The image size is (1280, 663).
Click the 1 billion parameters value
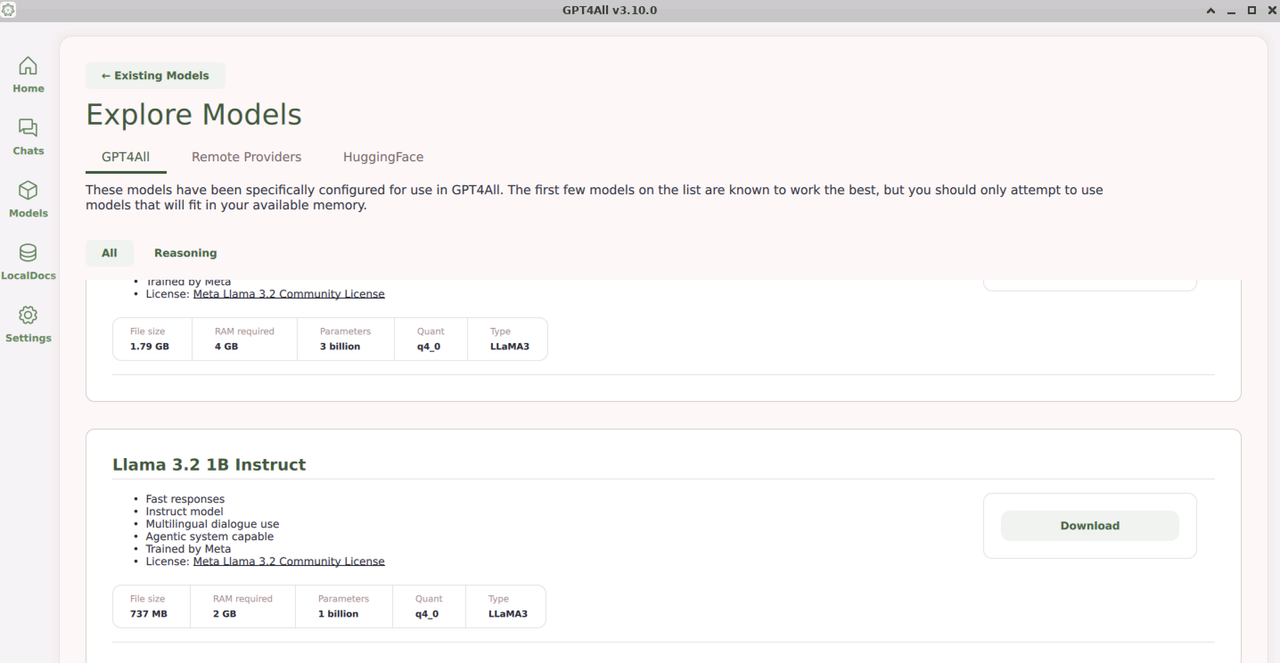point(338,614)
